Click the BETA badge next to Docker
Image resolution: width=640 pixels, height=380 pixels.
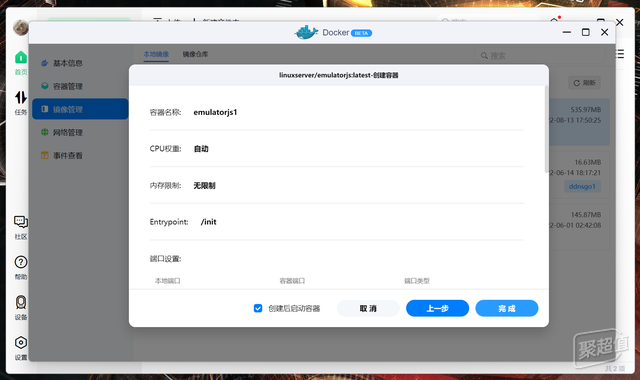361,33
